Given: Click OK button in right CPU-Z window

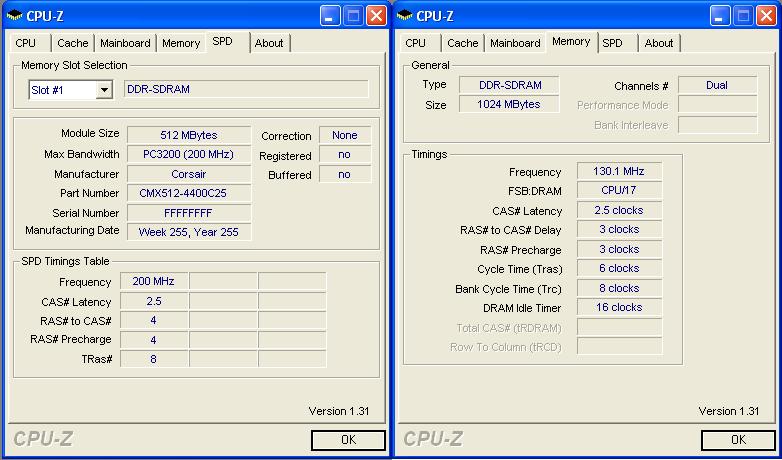Looking at the screenshot, I should pos(738,440).
